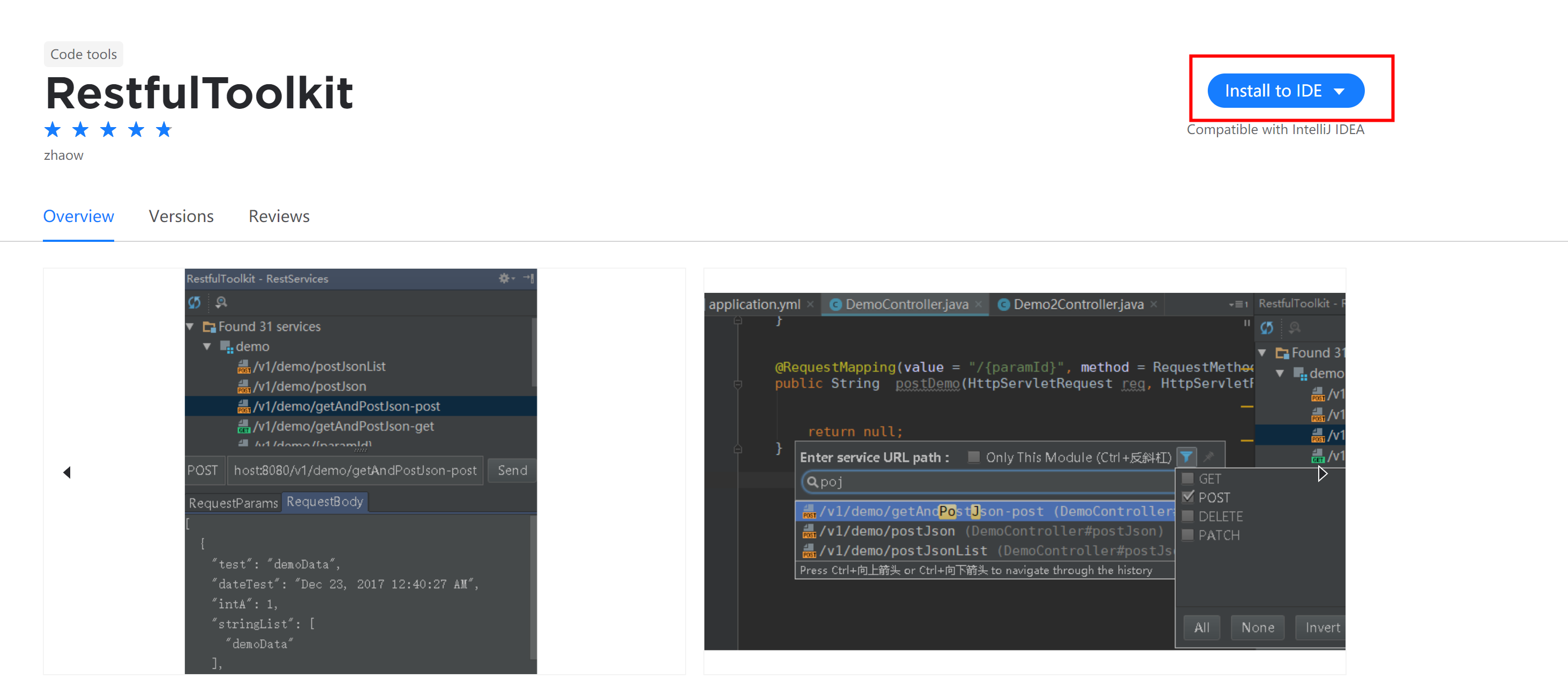1568x687 pixels.
Task: Click the gear settings icon on RestServices title bar
Action: [x=503, y=278]
